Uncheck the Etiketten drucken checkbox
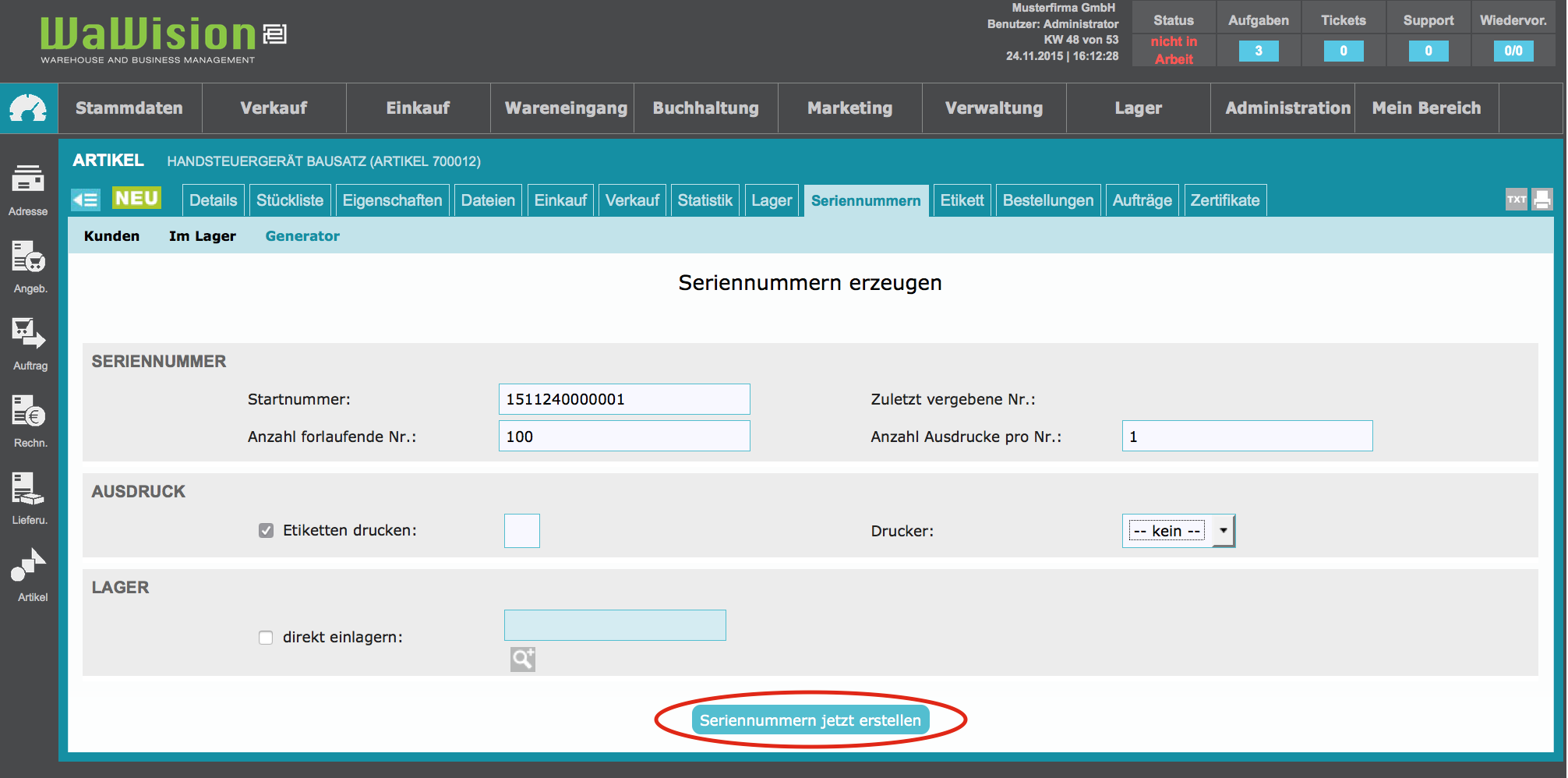Viewport: 1568px width, 778px height. coord(267,531)
